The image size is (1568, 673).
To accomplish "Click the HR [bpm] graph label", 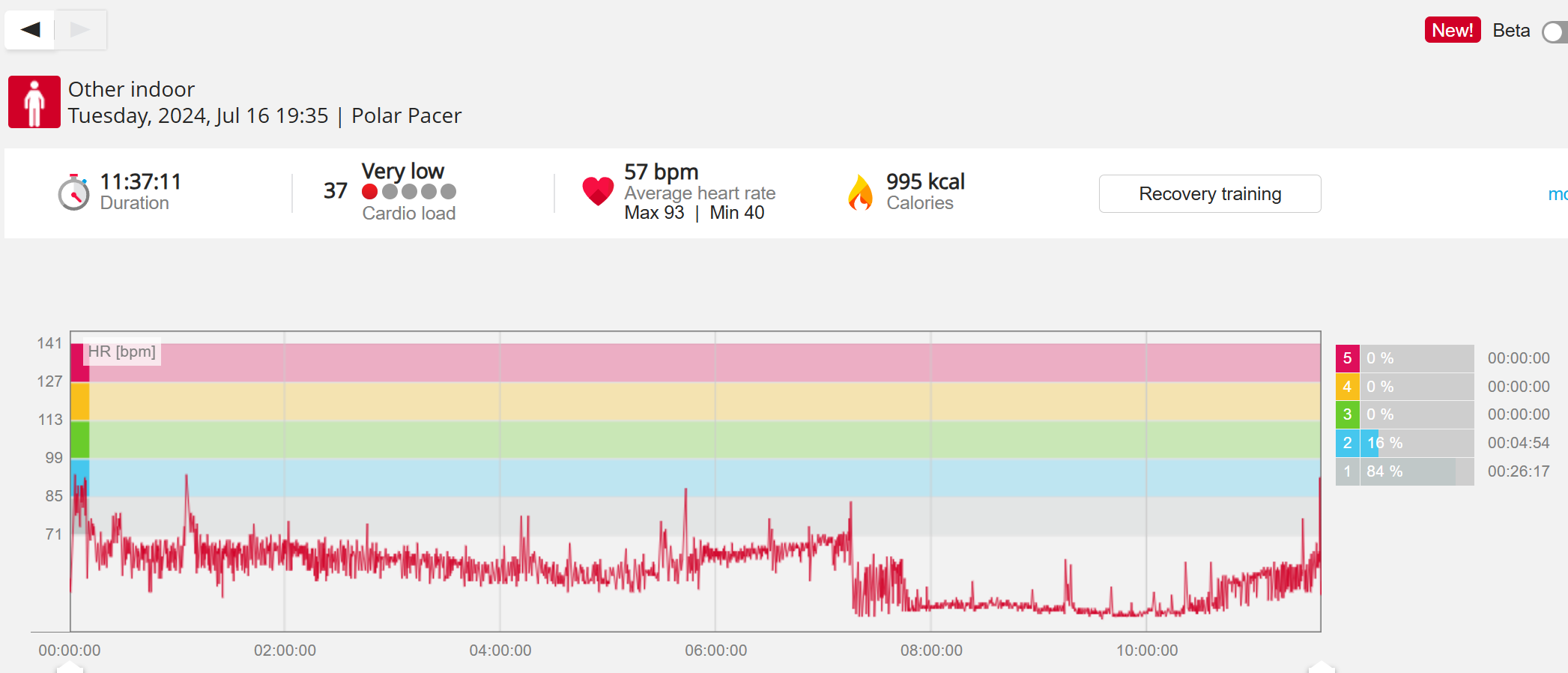I will (121, 351).
